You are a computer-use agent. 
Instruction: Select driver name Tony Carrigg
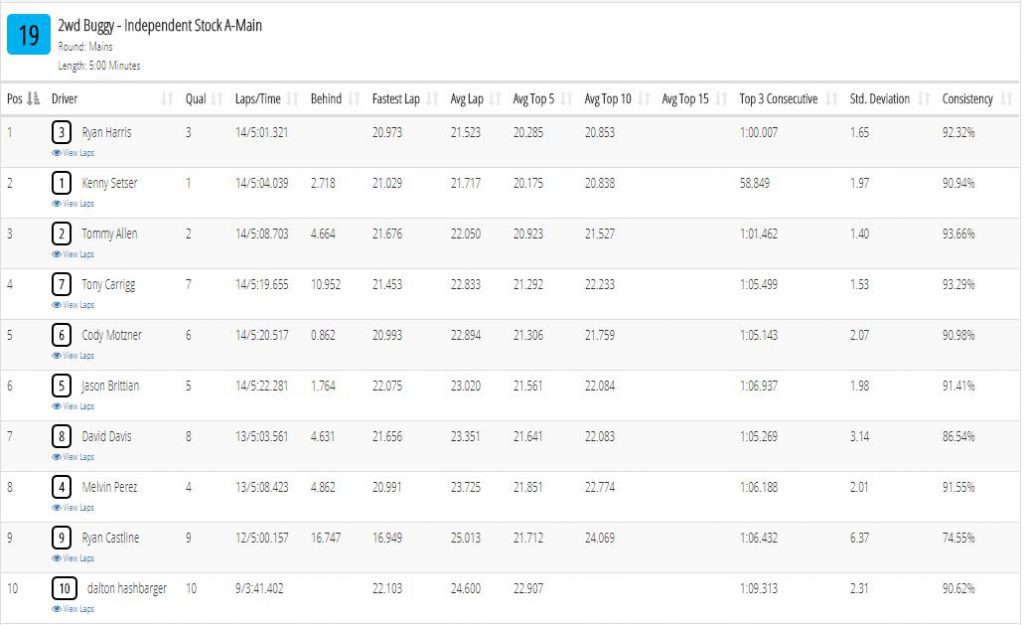tap(108, 285)
